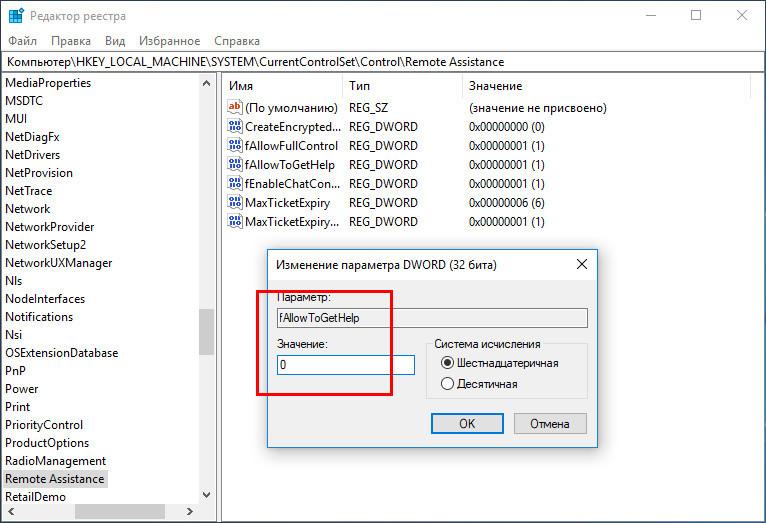
Task: Click the fAllowToGetHelp DWORD icon in list
Action: point(234,165)
